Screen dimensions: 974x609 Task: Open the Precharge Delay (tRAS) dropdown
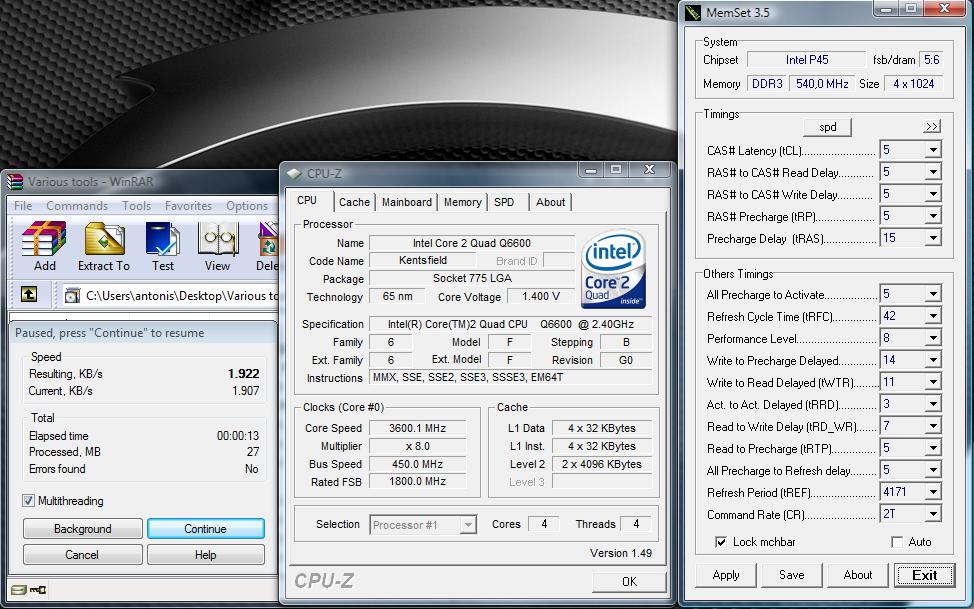[932, 238]
